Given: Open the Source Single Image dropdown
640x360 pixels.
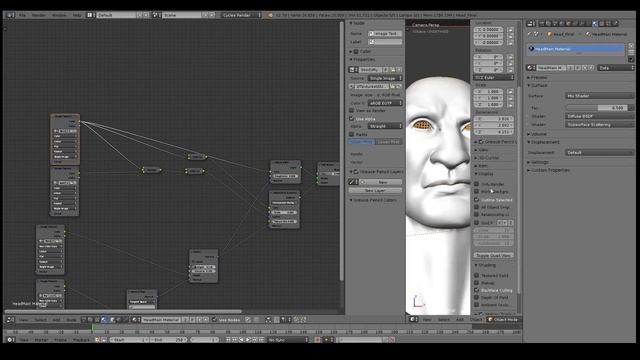Looking at the screenshot, I should (385, 78).
